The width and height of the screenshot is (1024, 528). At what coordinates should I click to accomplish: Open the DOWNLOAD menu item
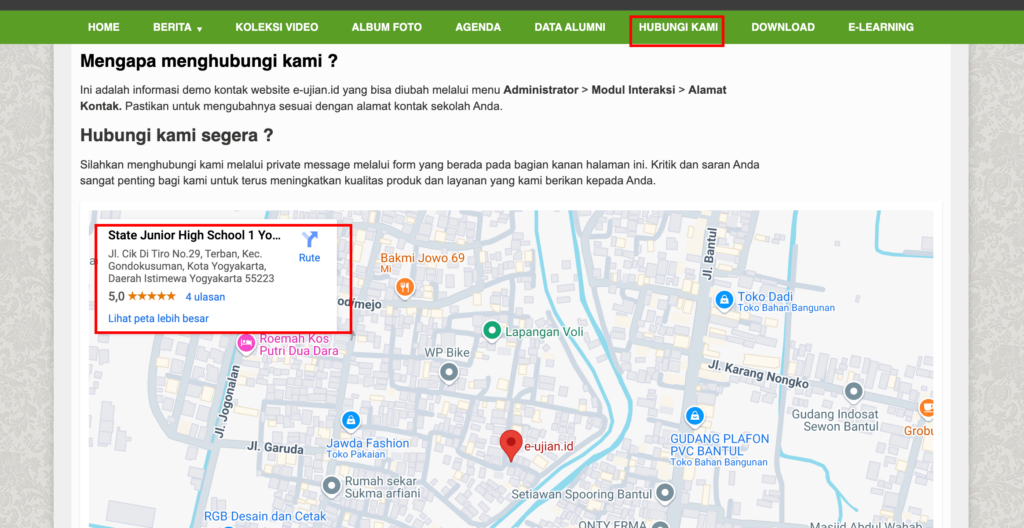click(x=782, y=27)
